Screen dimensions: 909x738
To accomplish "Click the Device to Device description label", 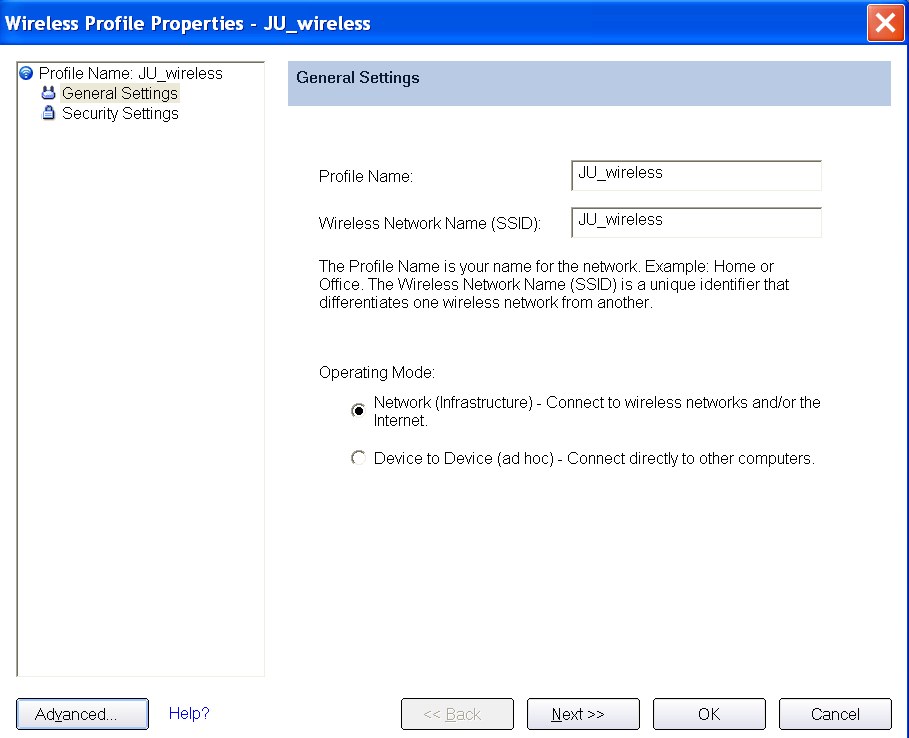I will pos(594,459).
